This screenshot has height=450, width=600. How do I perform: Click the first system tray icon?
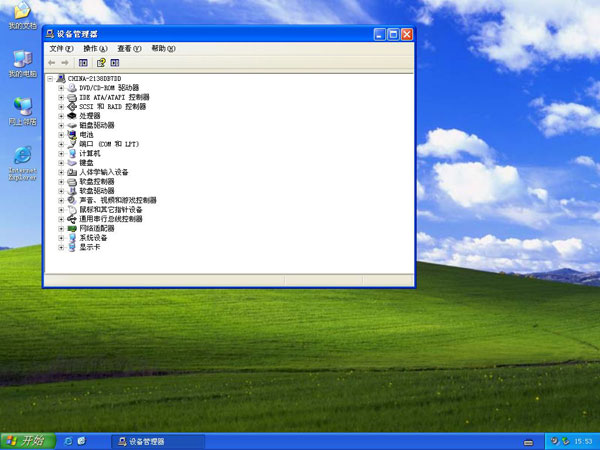[x=554, y=441]
